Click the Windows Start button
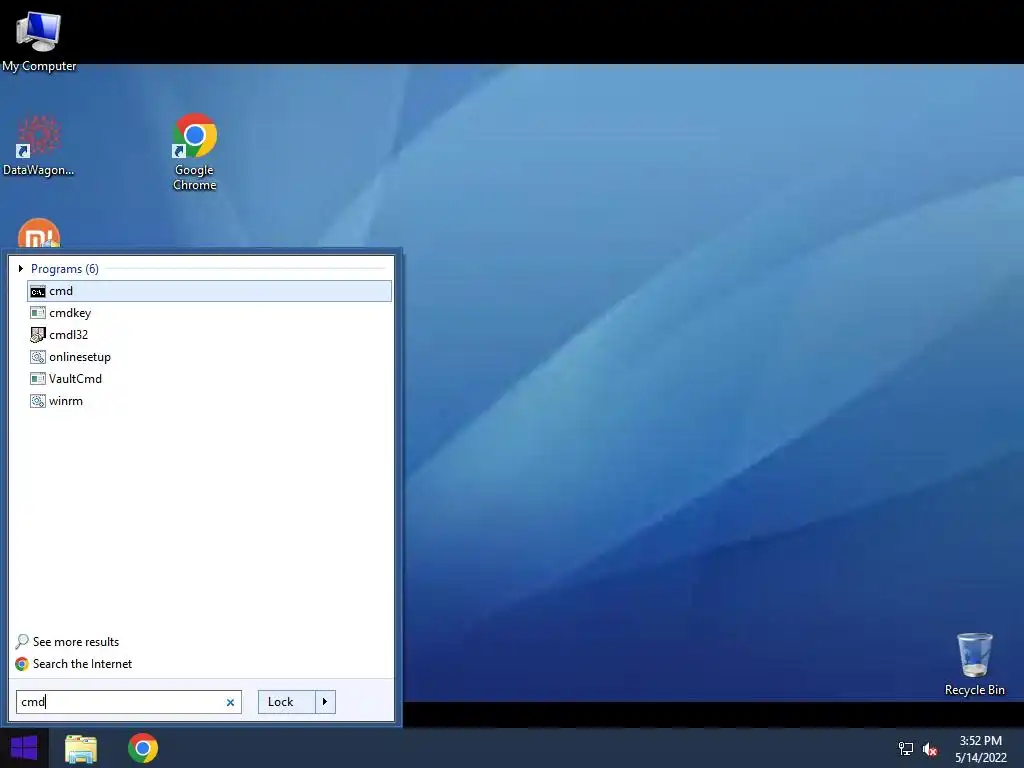 coord(24,748)
